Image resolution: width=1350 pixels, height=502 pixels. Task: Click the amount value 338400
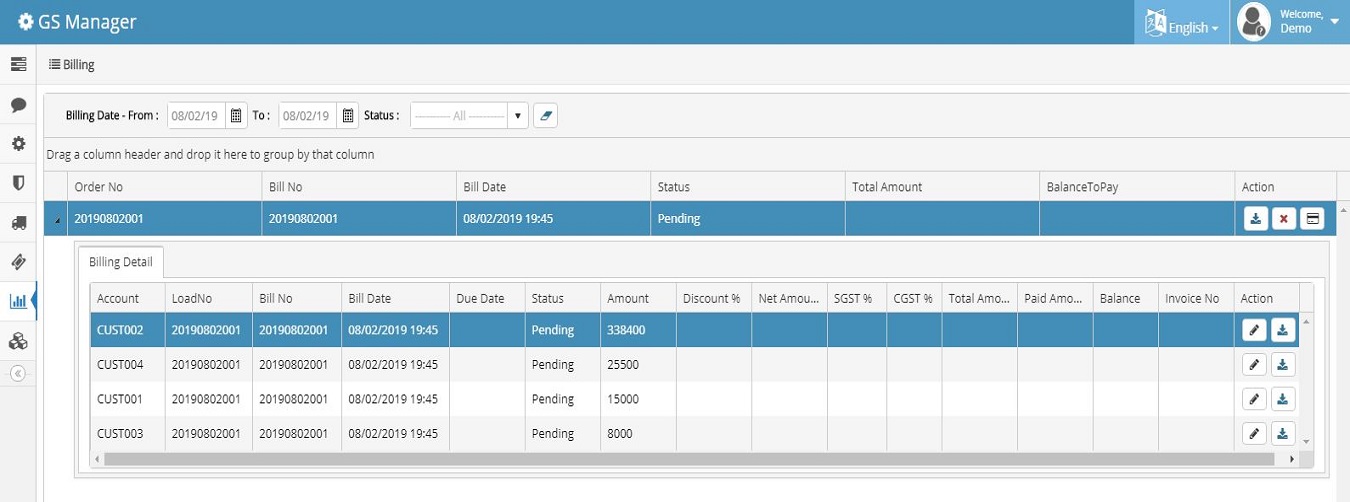[626, 330]
